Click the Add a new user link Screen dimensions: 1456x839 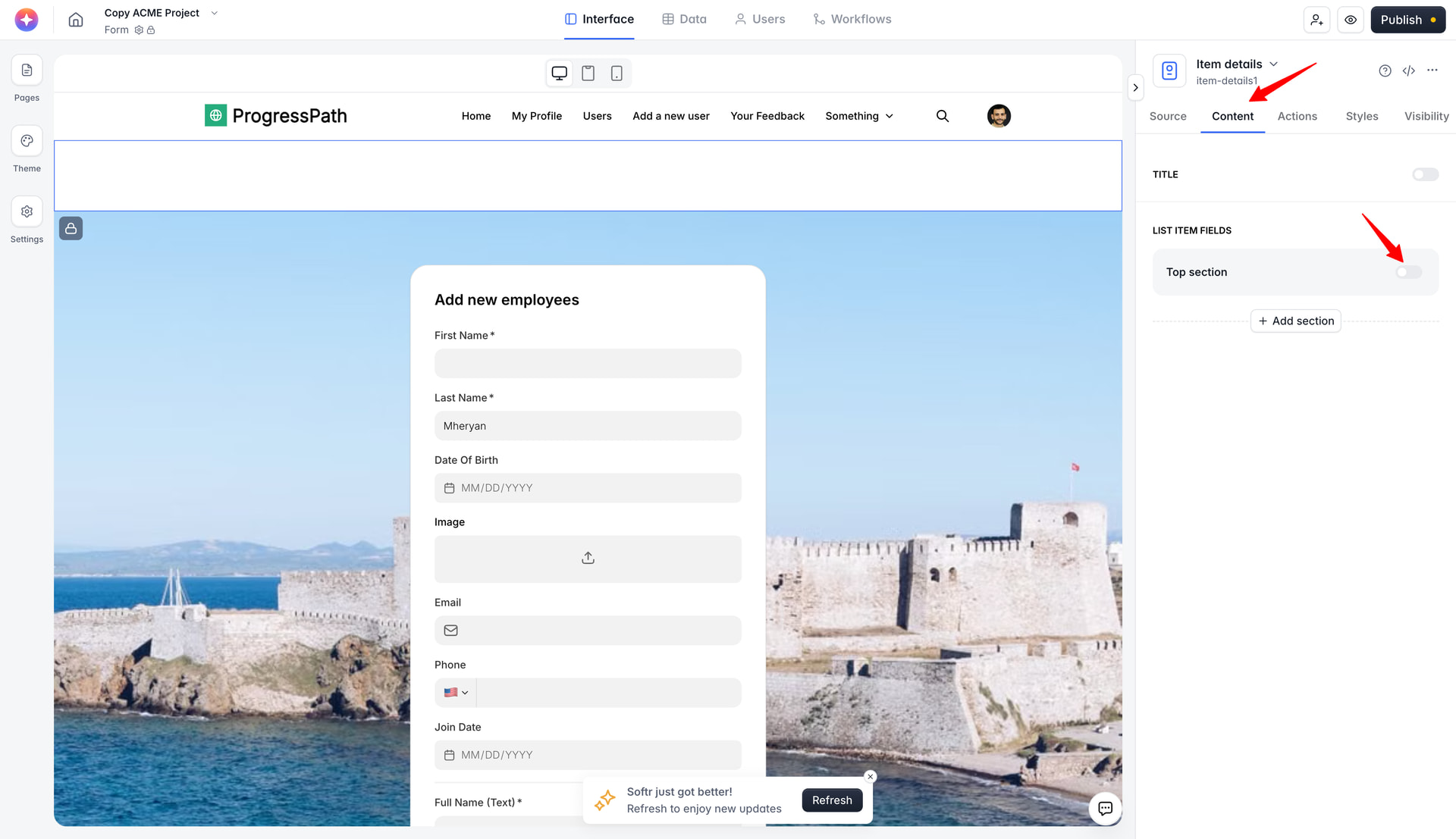click(x=671, y=116)
